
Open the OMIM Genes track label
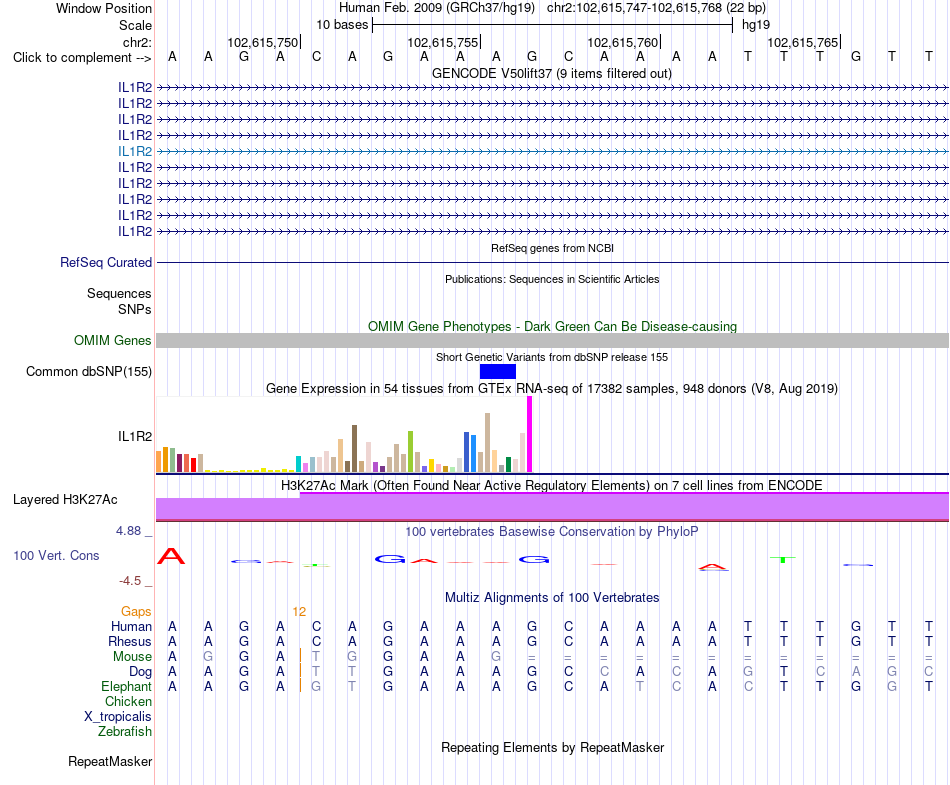113,340
